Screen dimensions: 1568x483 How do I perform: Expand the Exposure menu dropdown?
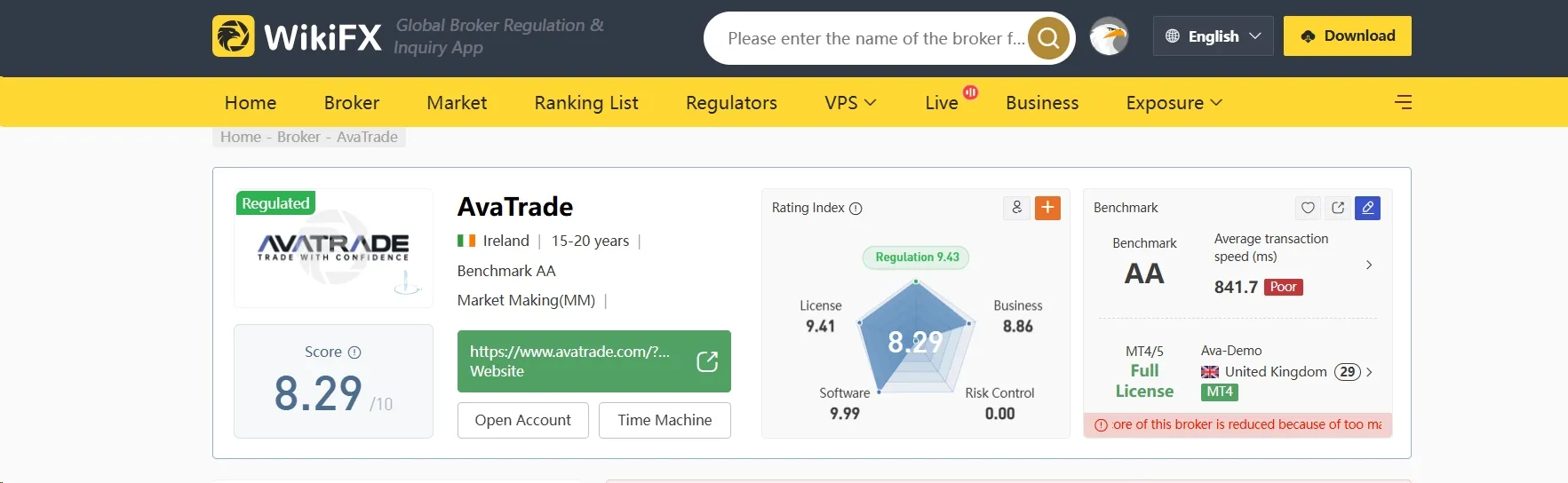click(x=1174, y=103)
